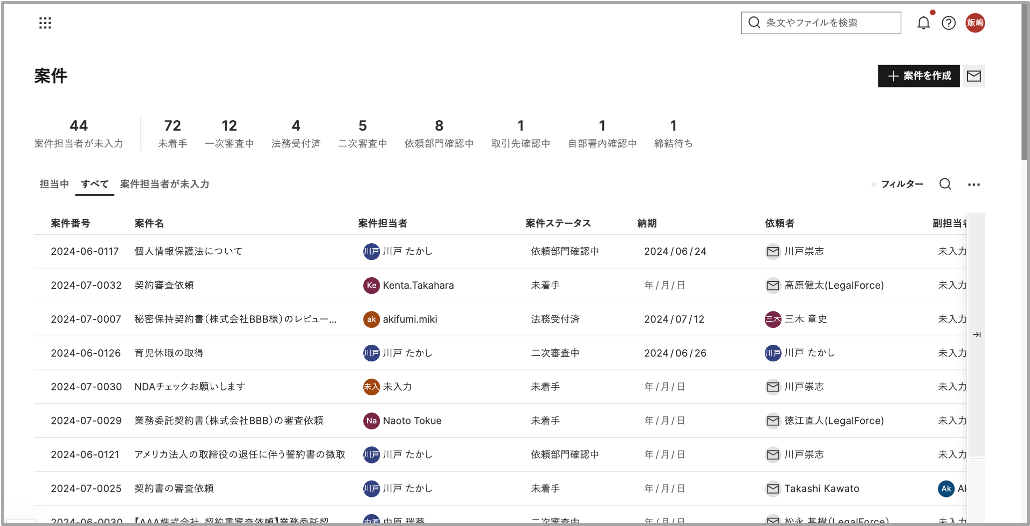Click mail icon next to 高原健太(LegalForce)
1030x526 pixels.
pyautogui.click(x=773, y=286)
